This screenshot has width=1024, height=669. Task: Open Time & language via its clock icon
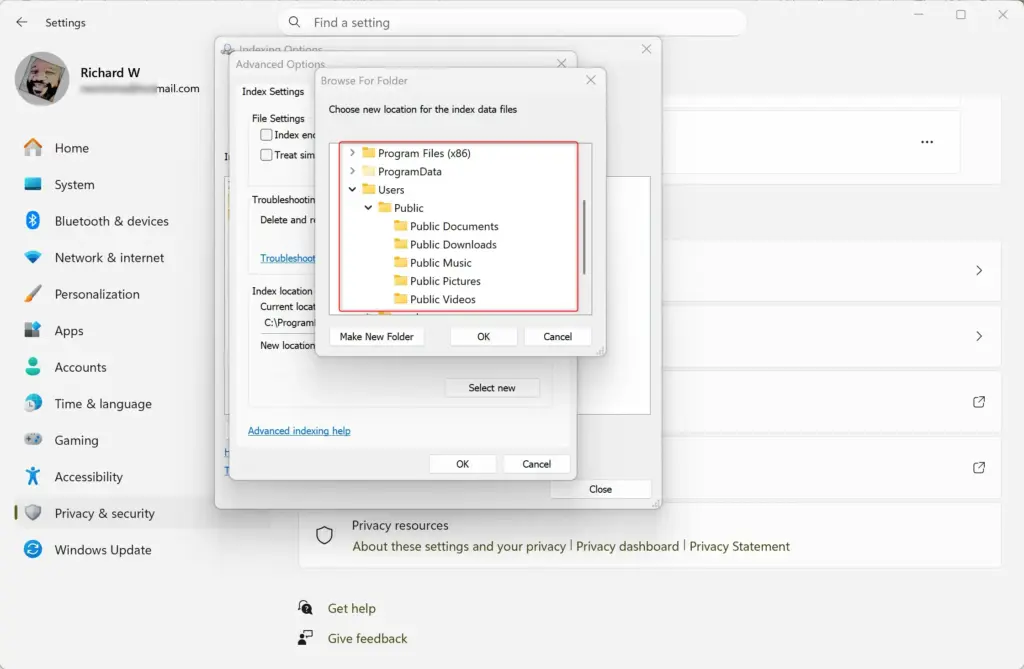pos(33,403)
